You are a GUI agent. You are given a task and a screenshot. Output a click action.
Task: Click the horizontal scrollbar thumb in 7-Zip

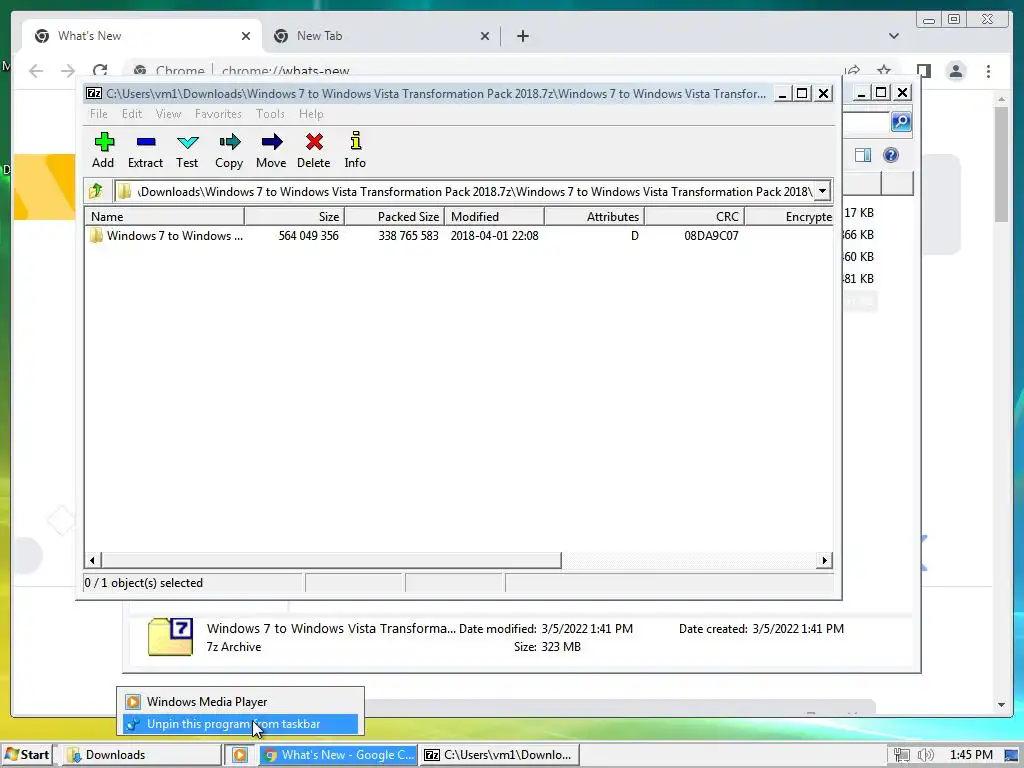[x=331, y=560]
